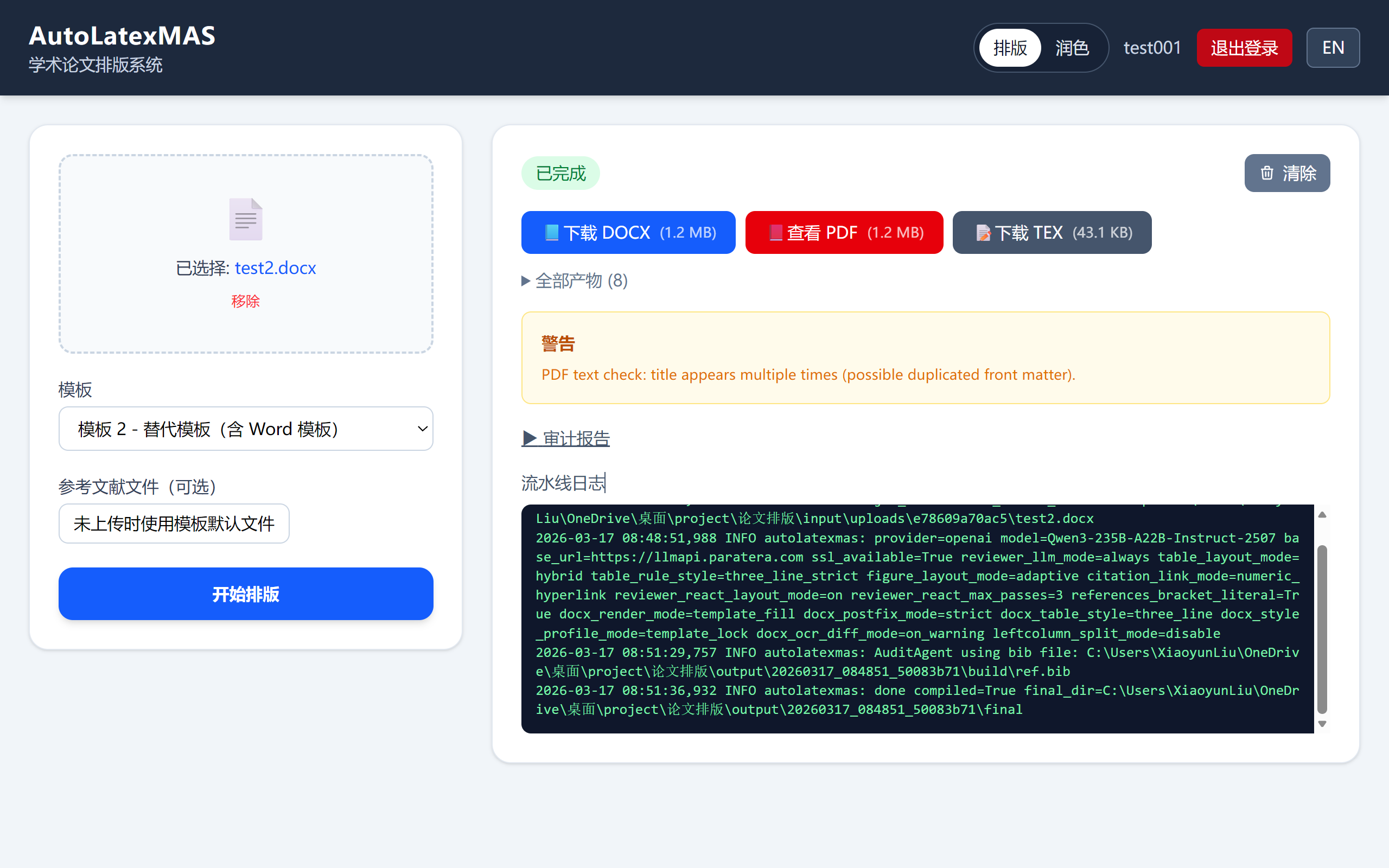Toggle language to EN
Image resolution: width=1389 pixels, height=868 pixels.
(1333, 48)
